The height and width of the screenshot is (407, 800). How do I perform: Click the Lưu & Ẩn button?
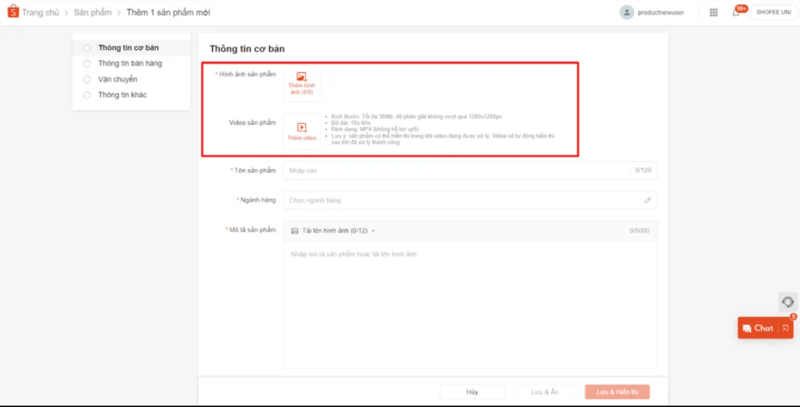pos(545,392)
